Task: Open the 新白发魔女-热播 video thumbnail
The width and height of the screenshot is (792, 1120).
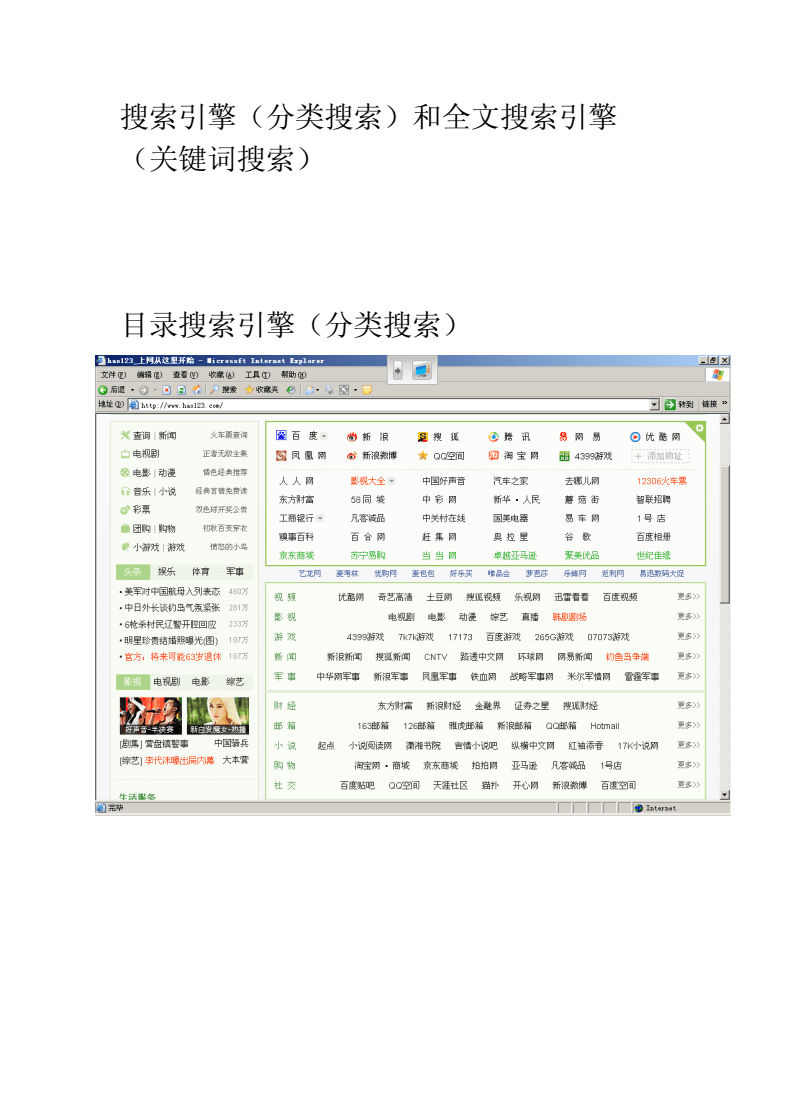Action: pyautogui.click(x=218, y=716)
